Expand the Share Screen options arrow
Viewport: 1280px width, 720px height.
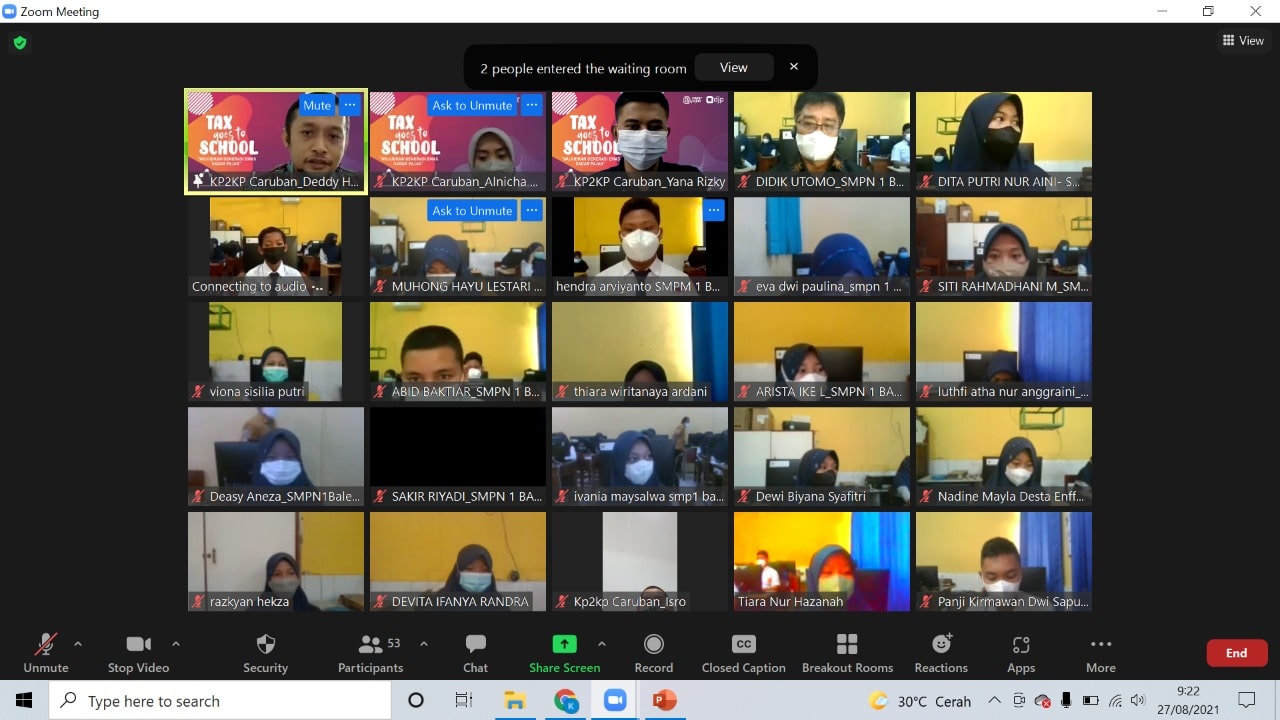point(601,644)
